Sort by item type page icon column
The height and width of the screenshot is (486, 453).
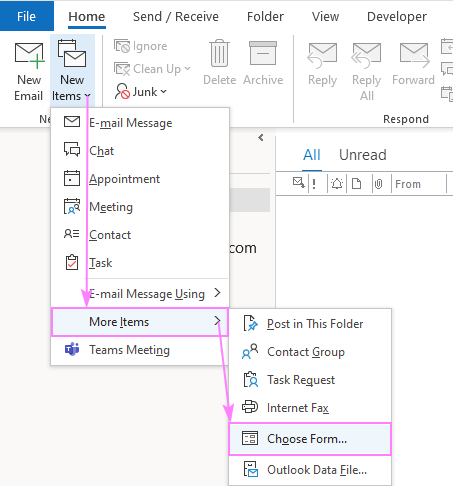click(x=357, y=184)
